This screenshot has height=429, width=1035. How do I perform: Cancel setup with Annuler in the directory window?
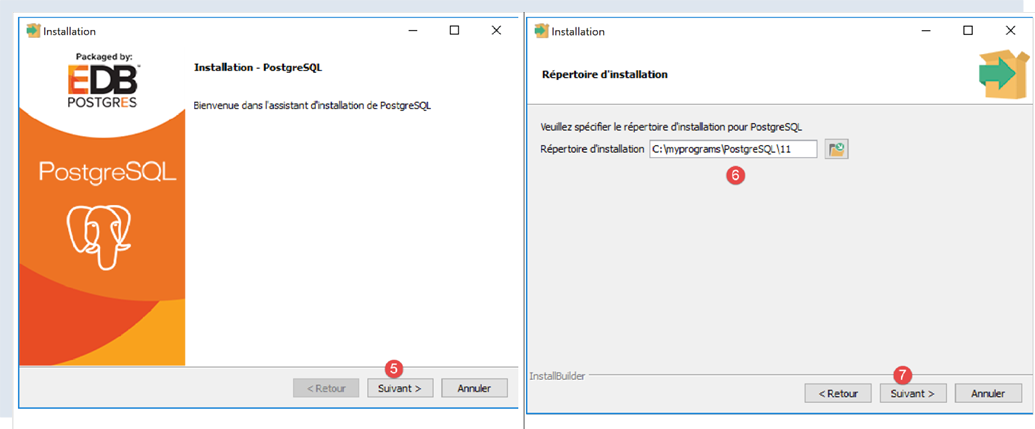click(x=988, y=393)
